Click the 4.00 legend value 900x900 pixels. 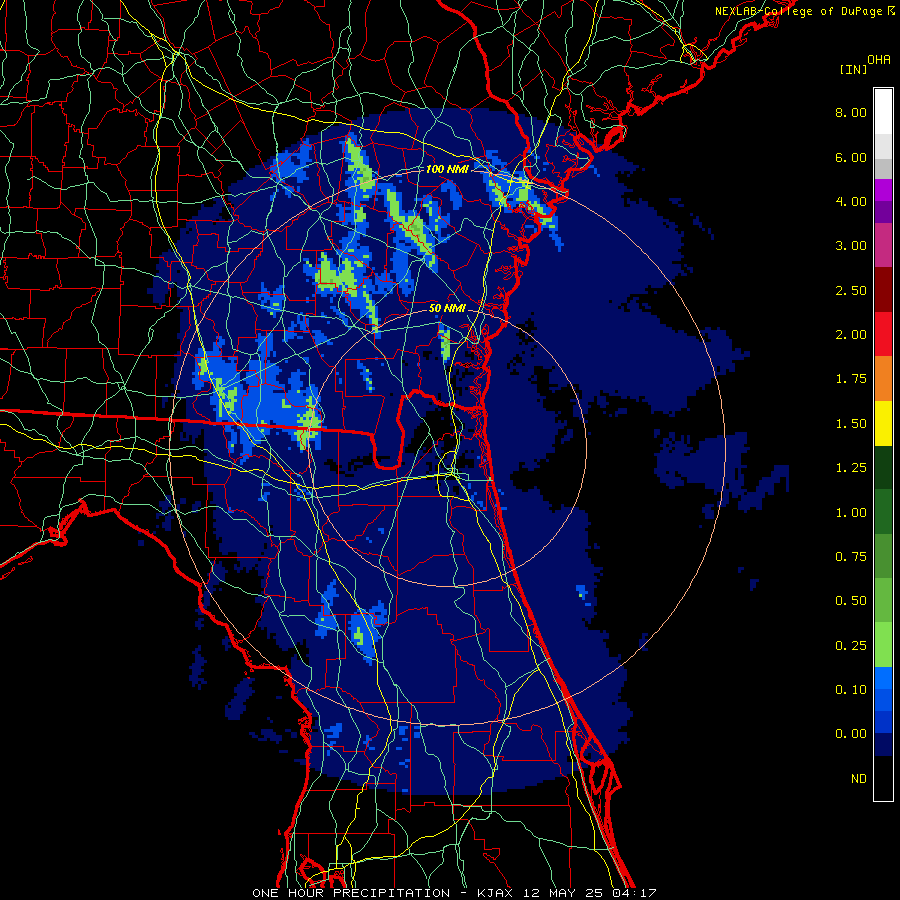(851, 201)
